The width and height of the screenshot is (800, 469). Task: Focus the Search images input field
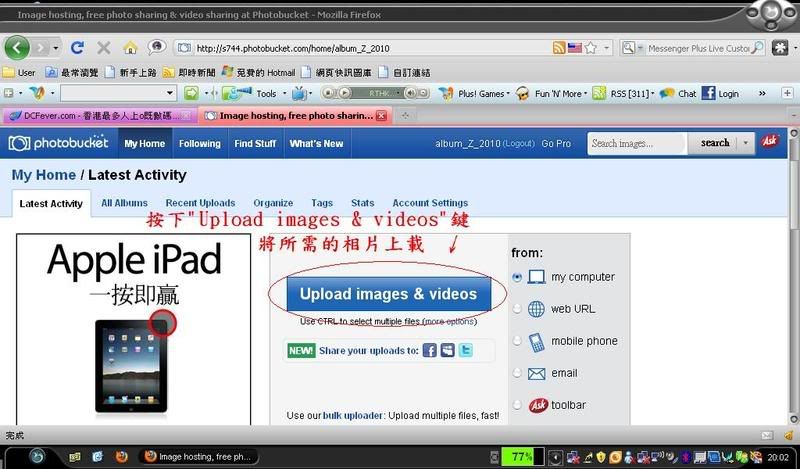(637, 143)
